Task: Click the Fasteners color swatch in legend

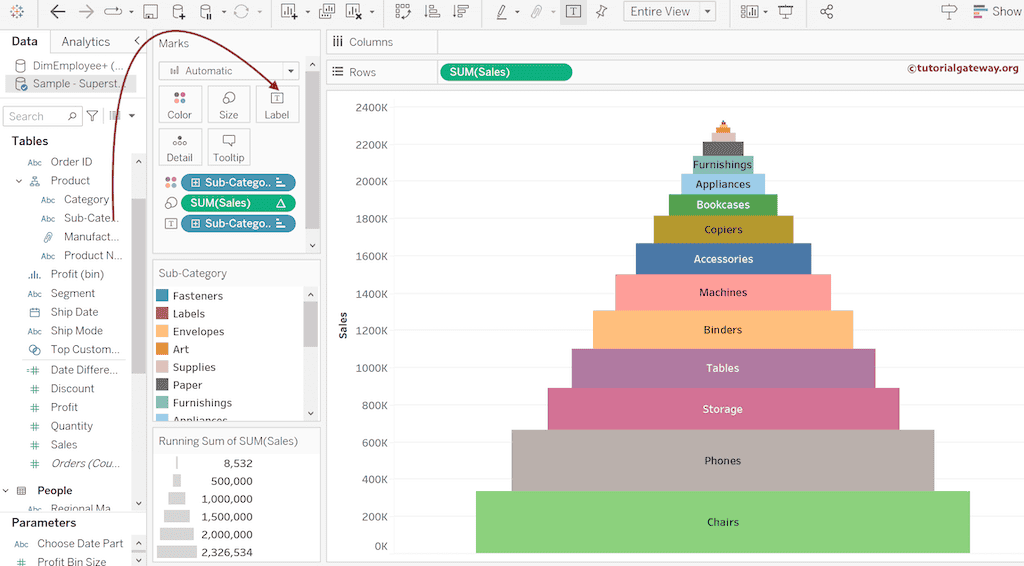Action: click(163, 296)
